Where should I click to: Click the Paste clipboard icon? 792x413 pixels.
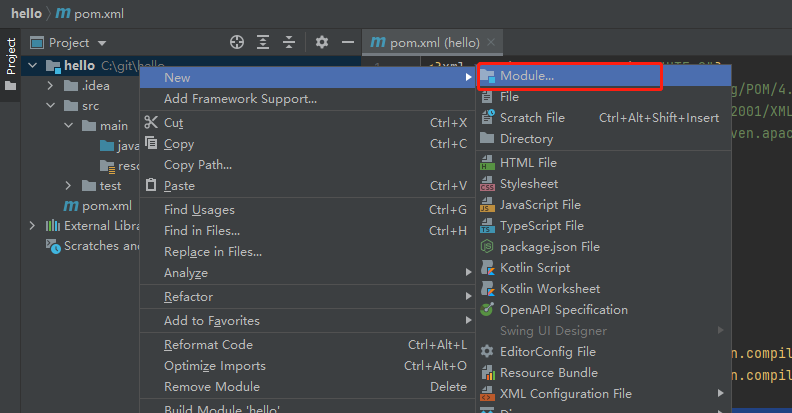click(151, 185)
